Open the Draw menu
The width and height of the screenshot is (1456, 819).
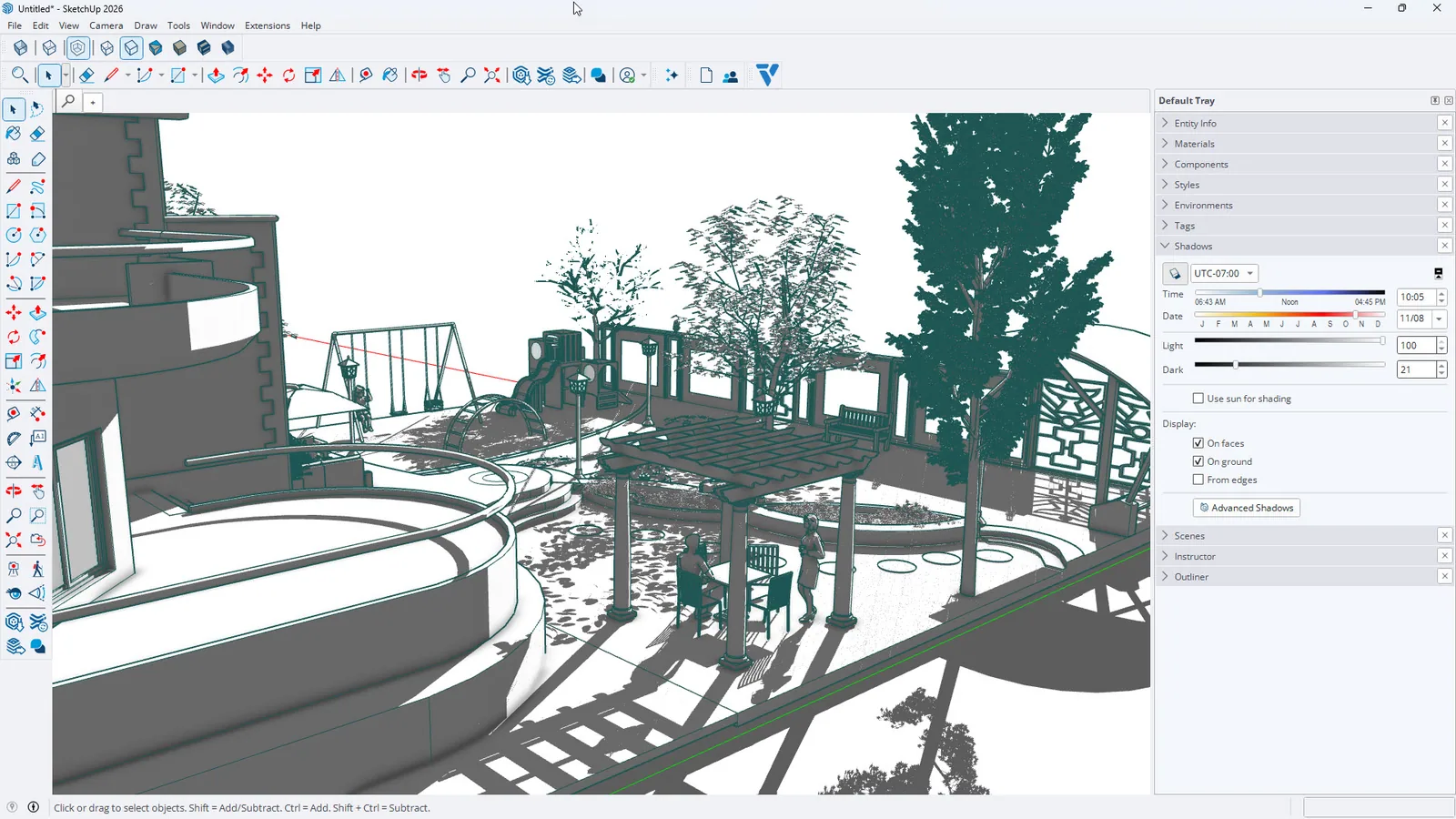146,25
